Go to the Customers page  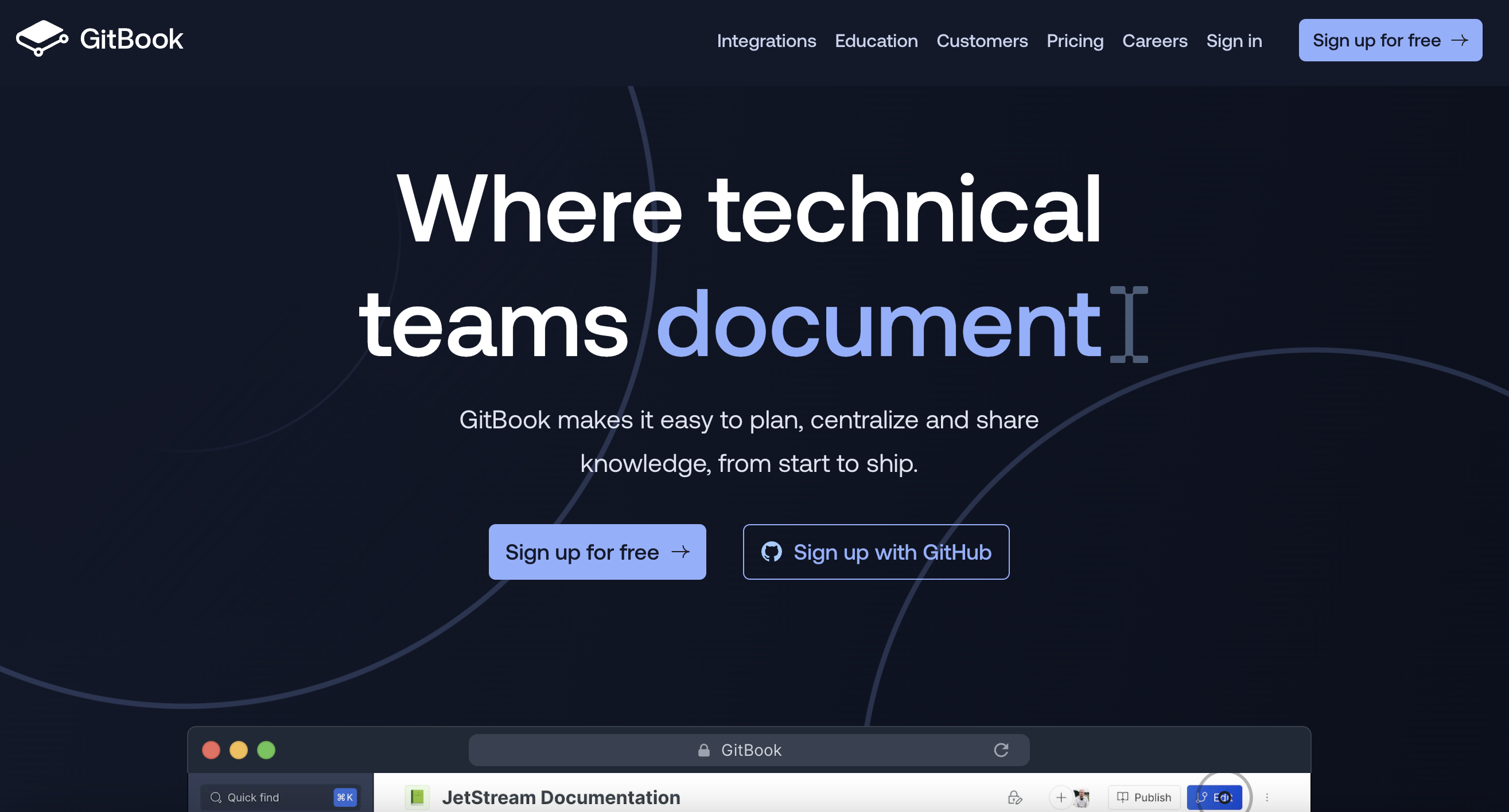(982, 41)
